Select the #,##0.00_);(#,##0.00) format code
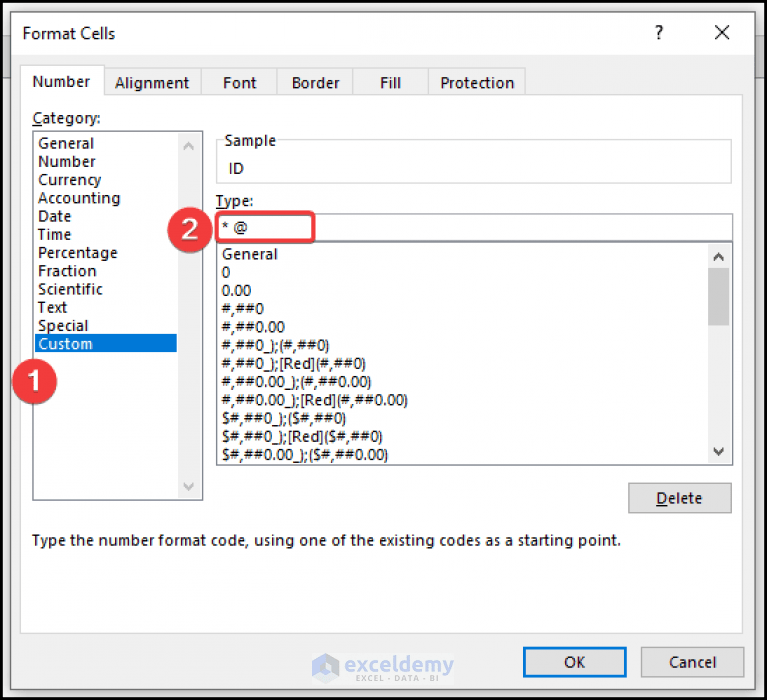 point(462,382)
